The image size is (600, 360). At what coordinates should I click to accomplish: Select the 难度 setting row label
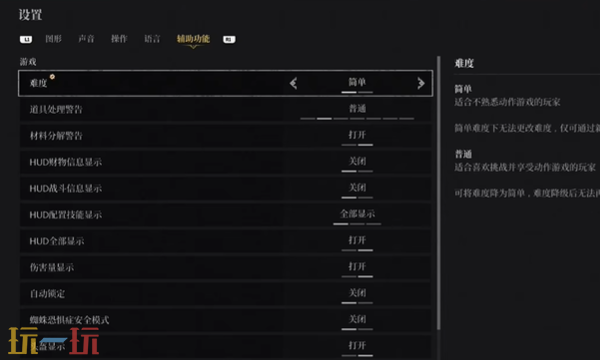pos(38,83)
